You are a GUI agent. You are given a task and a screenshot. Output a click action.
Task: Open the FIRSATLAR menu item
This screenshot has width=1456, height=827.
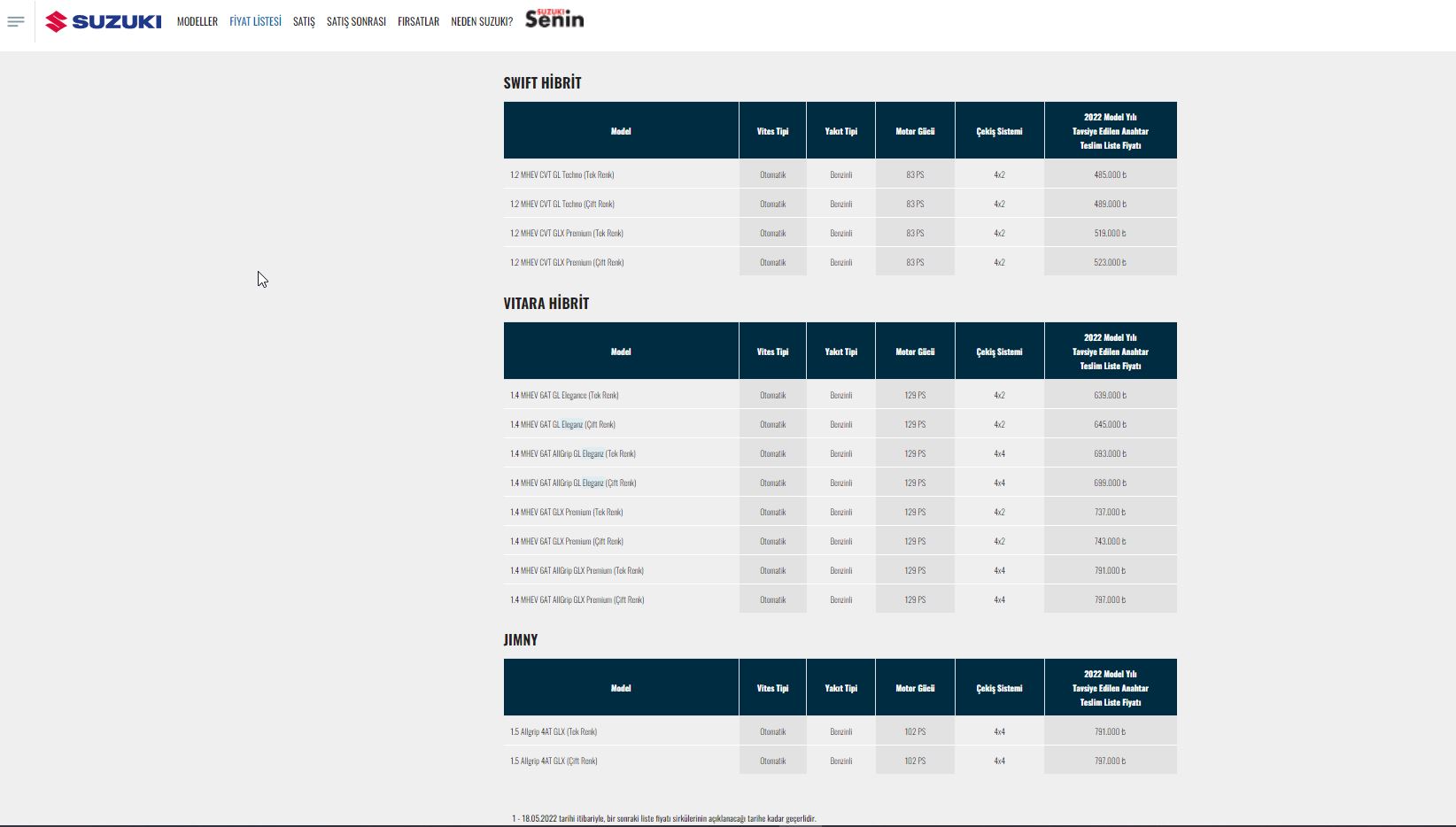point(418,21)
